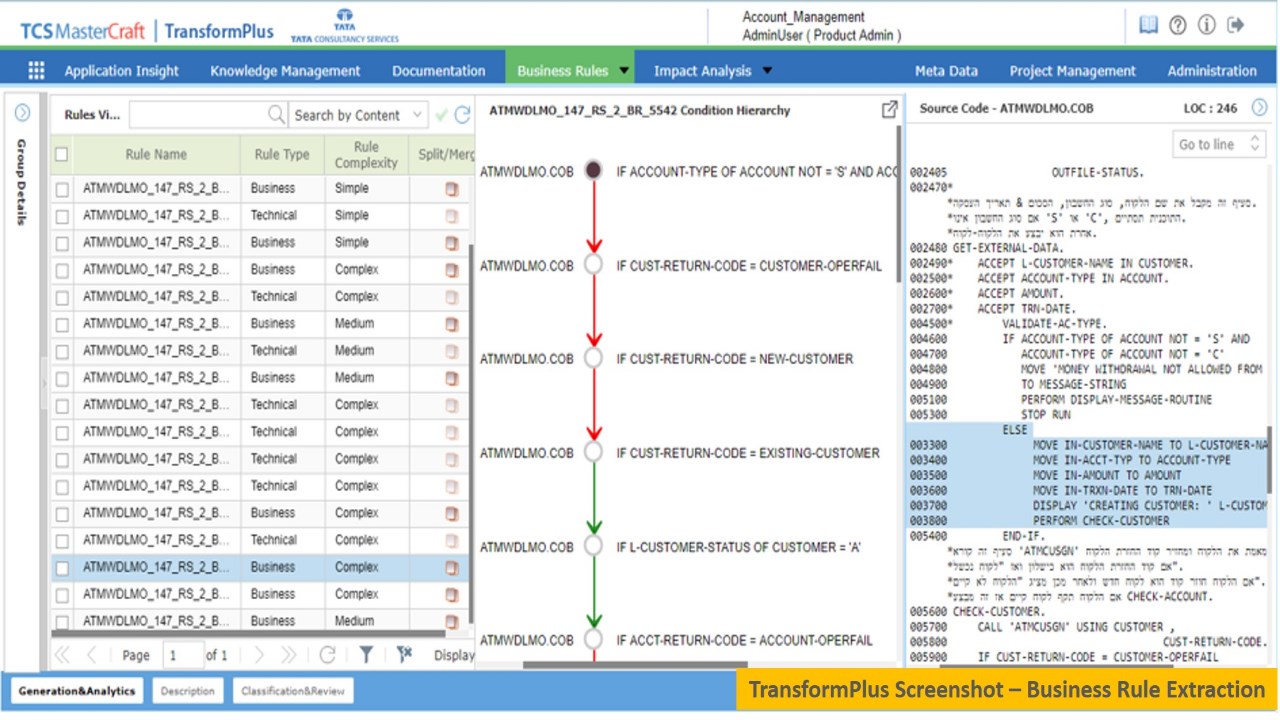The image size is (1280, 720).
Task: Open the Documentation menu
Action: coord(438,71)
